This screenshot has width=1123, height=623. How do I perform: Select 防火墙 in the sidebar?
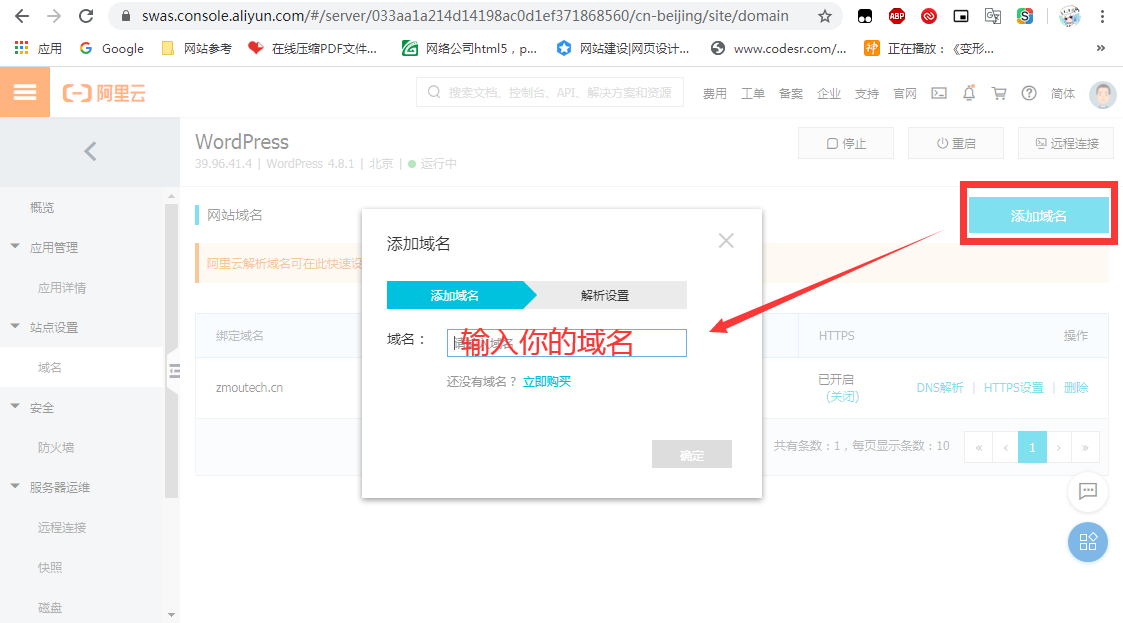pos(56,447)
